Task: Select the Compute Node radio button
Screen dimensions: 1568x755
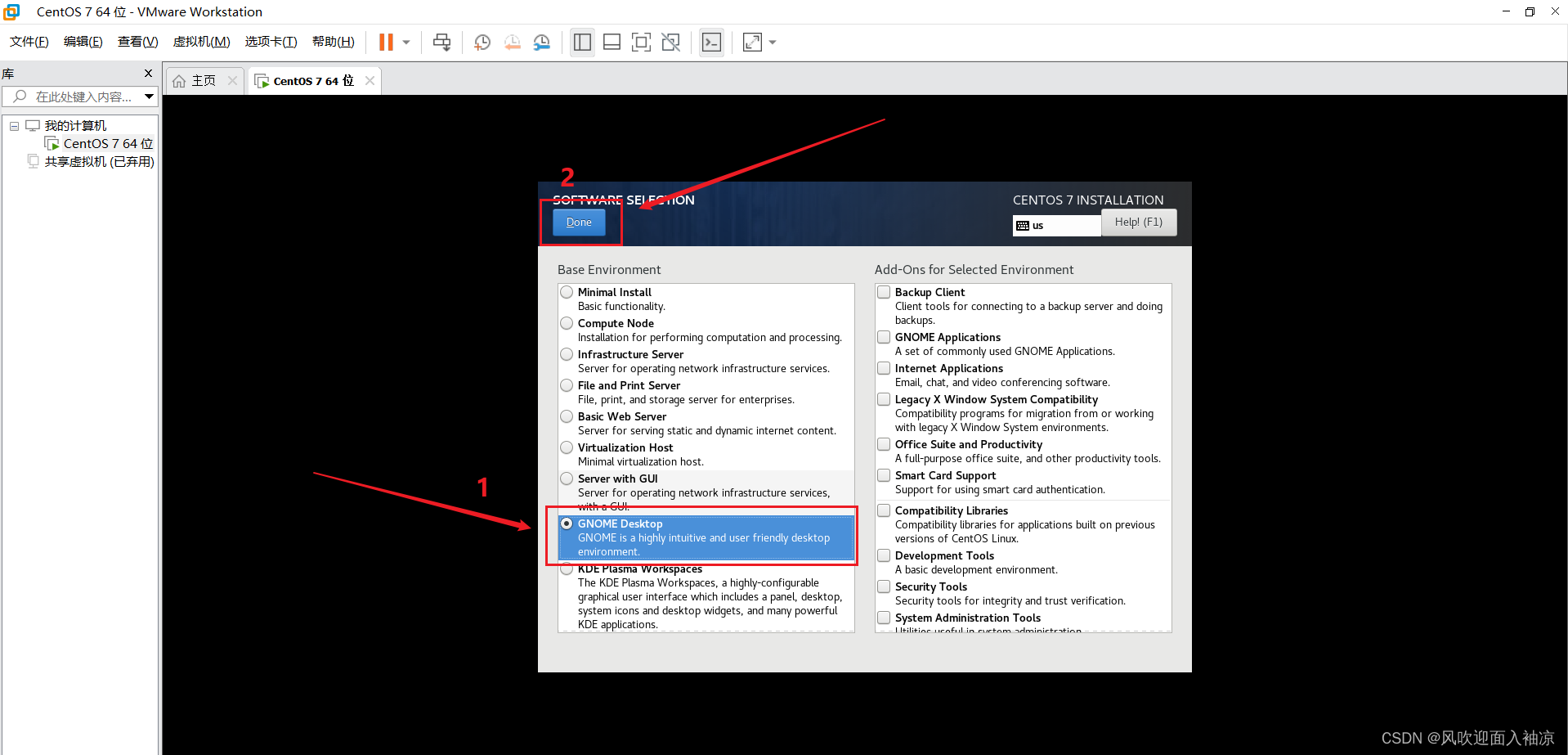Action: [x=567, y=323]
